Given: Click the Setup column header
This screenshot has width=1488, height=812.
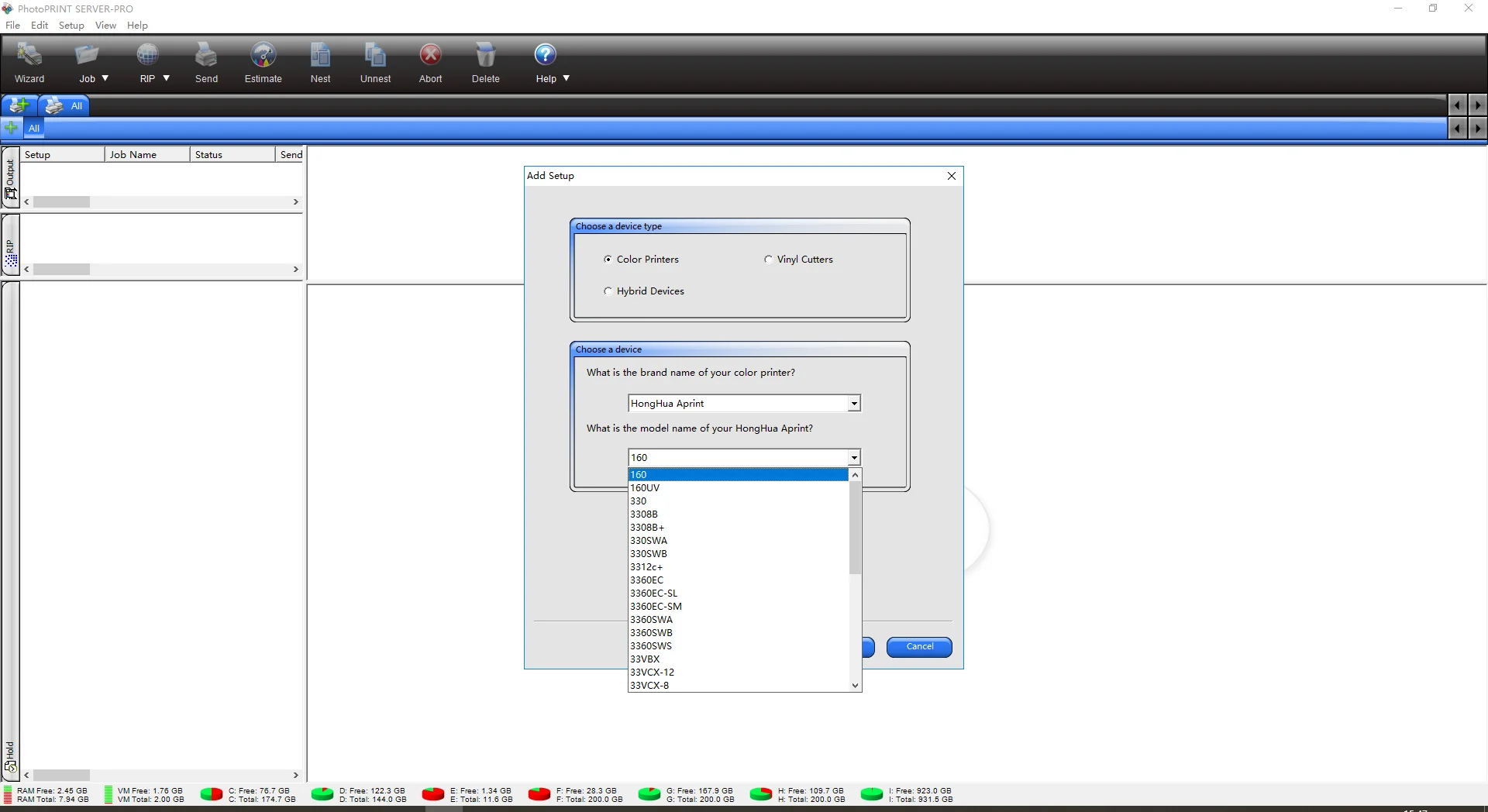Looking at the screenshot, I should 63,154.
